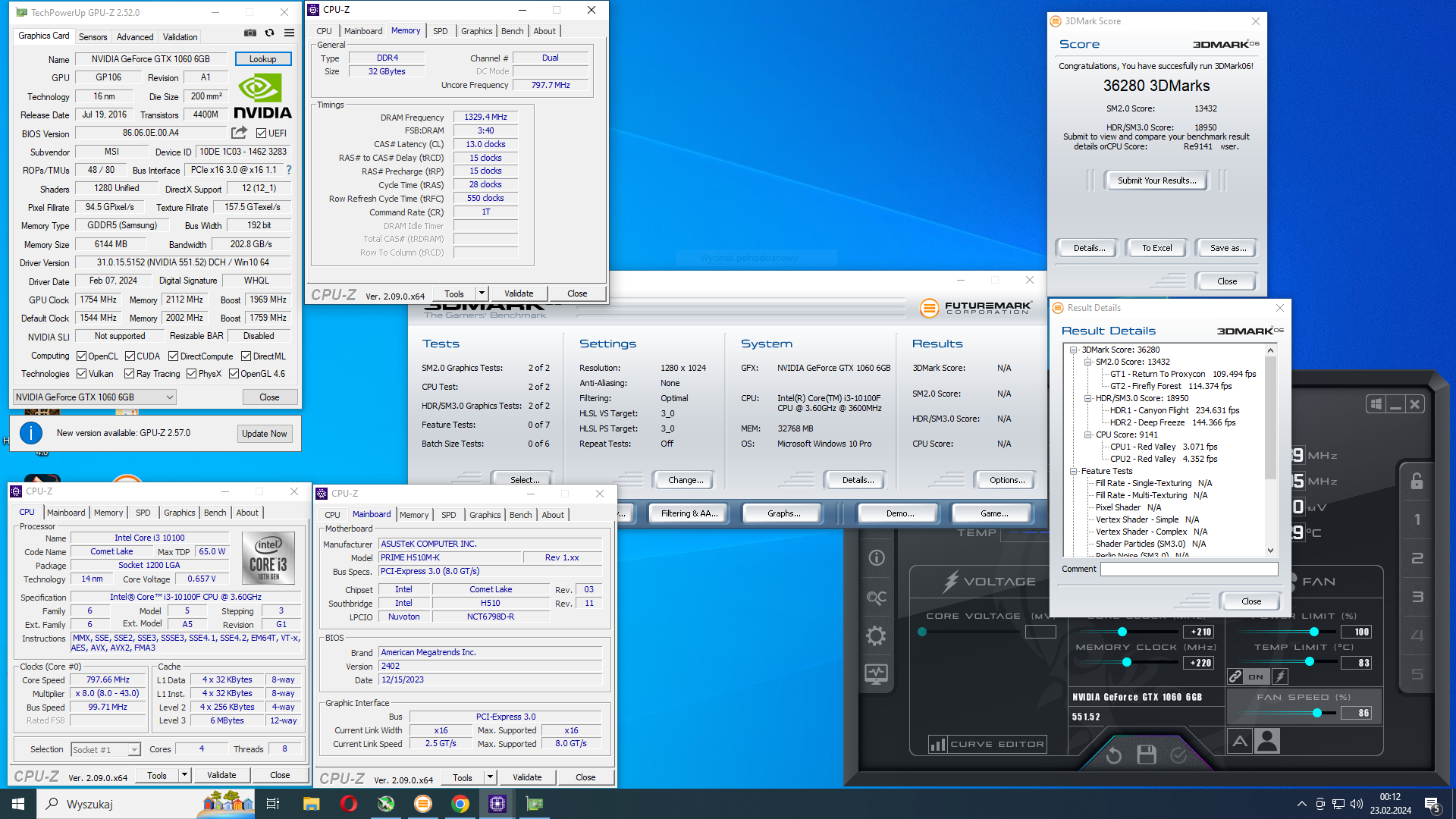Collapse the HDR/SM3.0 Score: 18950 node
Viewport: 1456px width, 819px height.
1087,398
